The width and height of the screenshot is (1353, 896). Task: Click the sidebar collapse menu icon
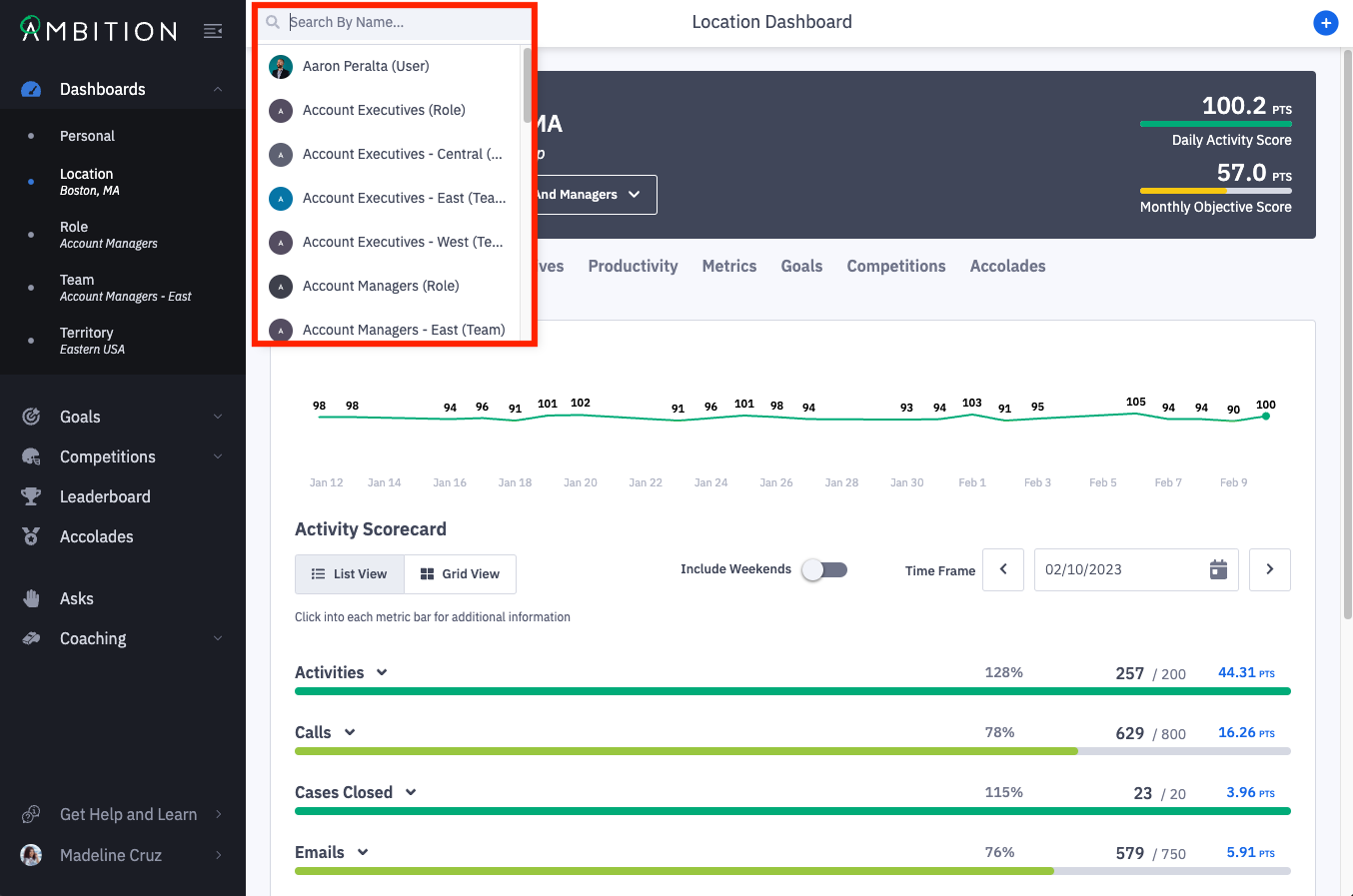(x=213, y=31)
